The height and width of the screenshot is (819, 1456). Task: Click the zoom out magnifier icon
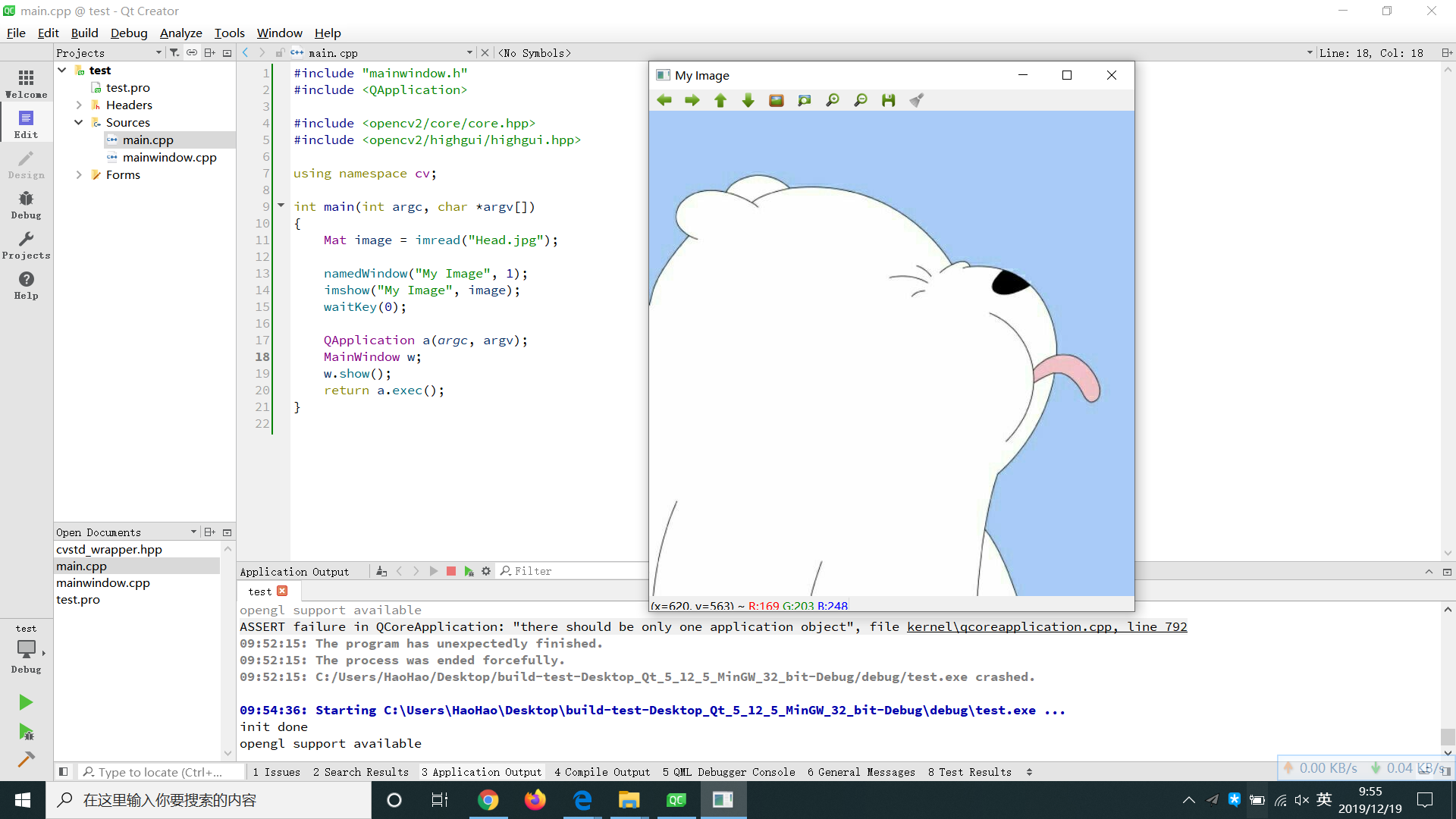861,100
